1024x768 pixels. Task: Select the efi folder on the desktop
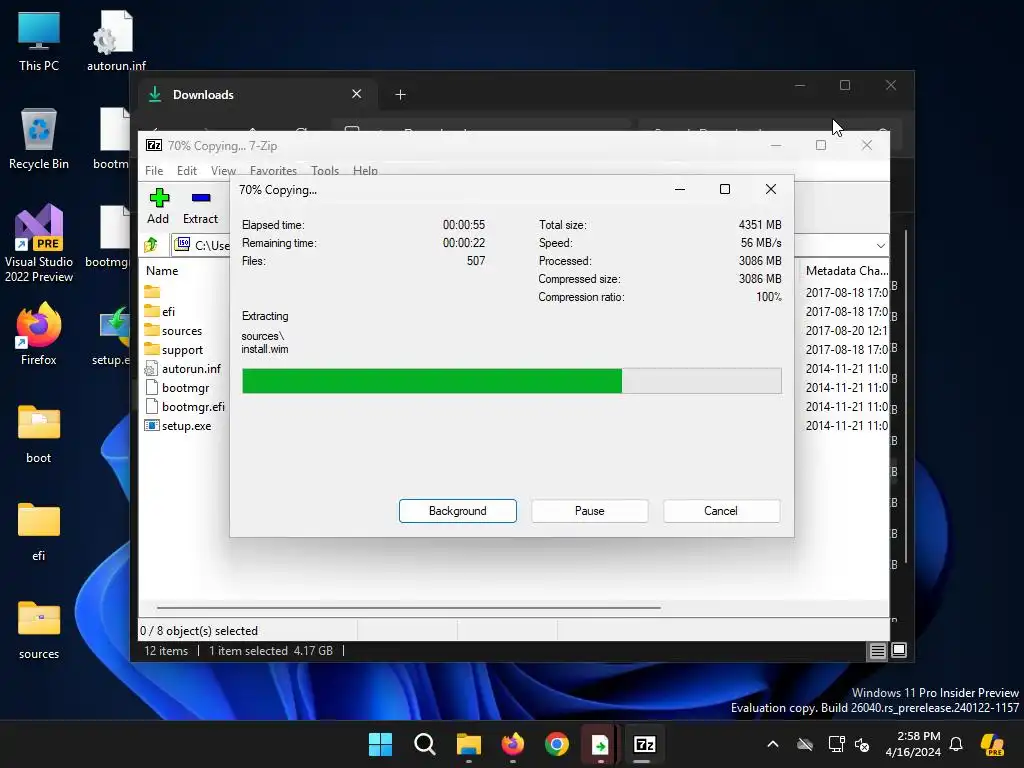tap(39, 532)
